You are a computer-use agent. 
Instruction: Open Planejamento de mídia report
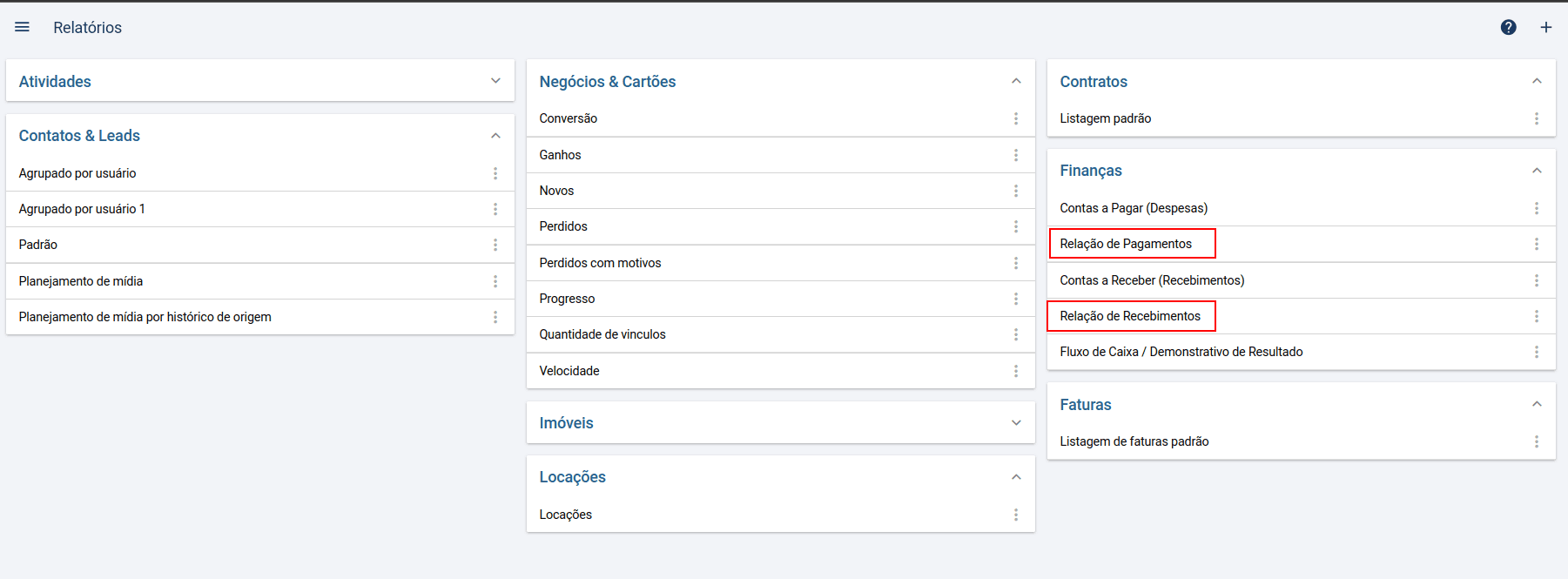click(x=81, y=281)
